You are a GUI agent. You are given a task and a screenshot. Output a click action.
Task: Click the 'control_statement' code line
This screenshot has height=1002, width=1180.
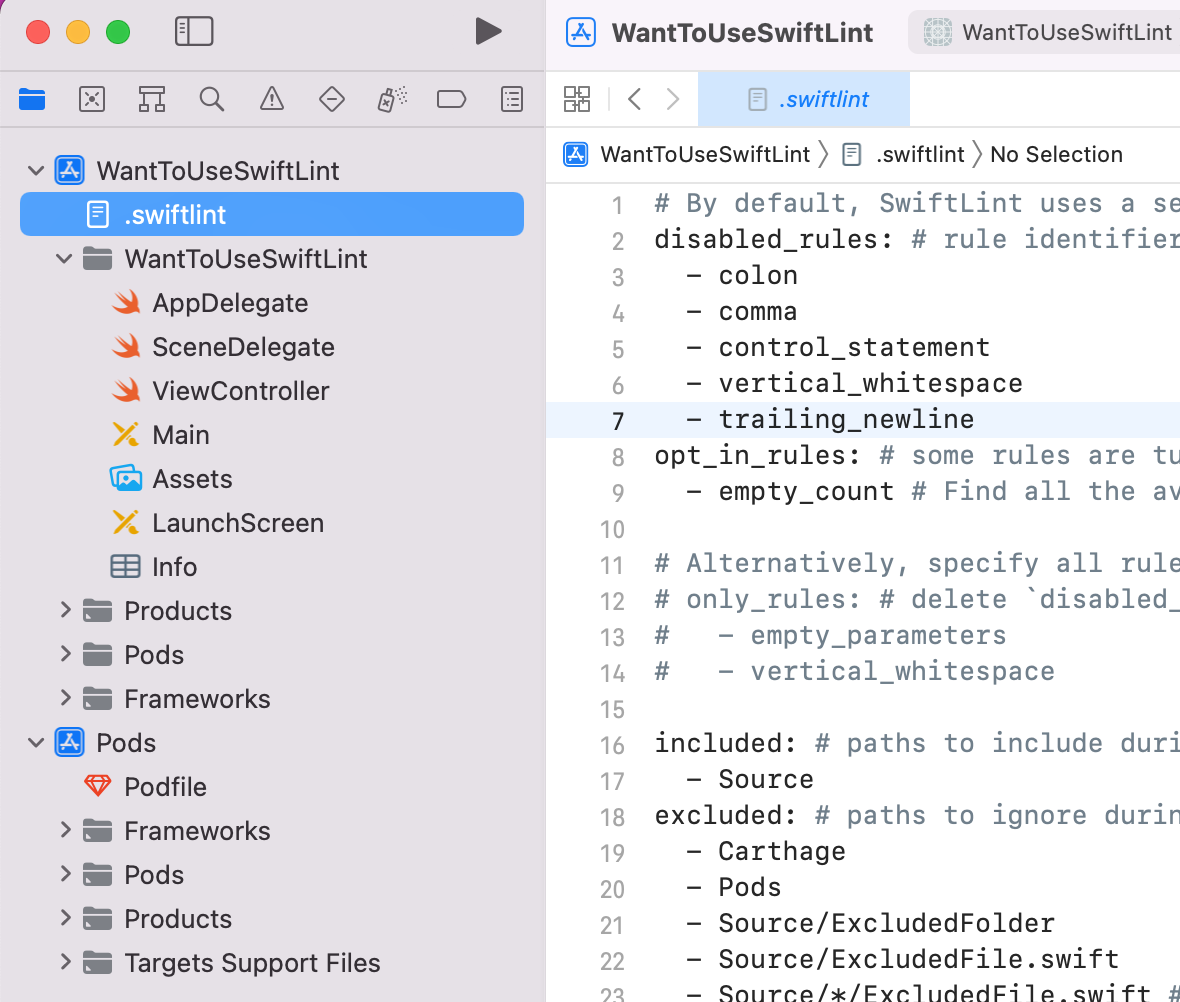853,347
